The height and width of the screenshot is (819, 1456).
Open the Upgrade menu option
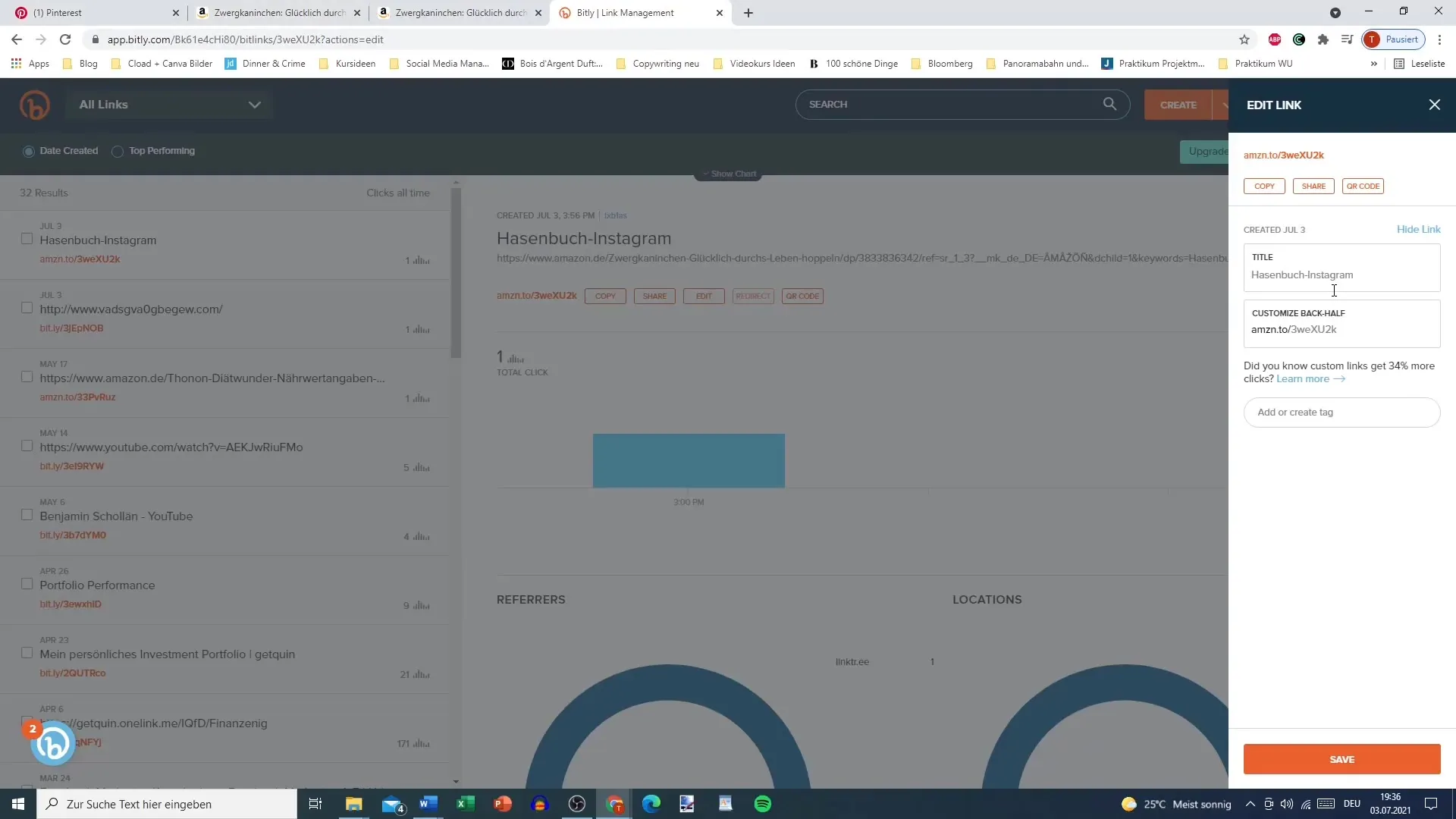tap(1206, 150)
